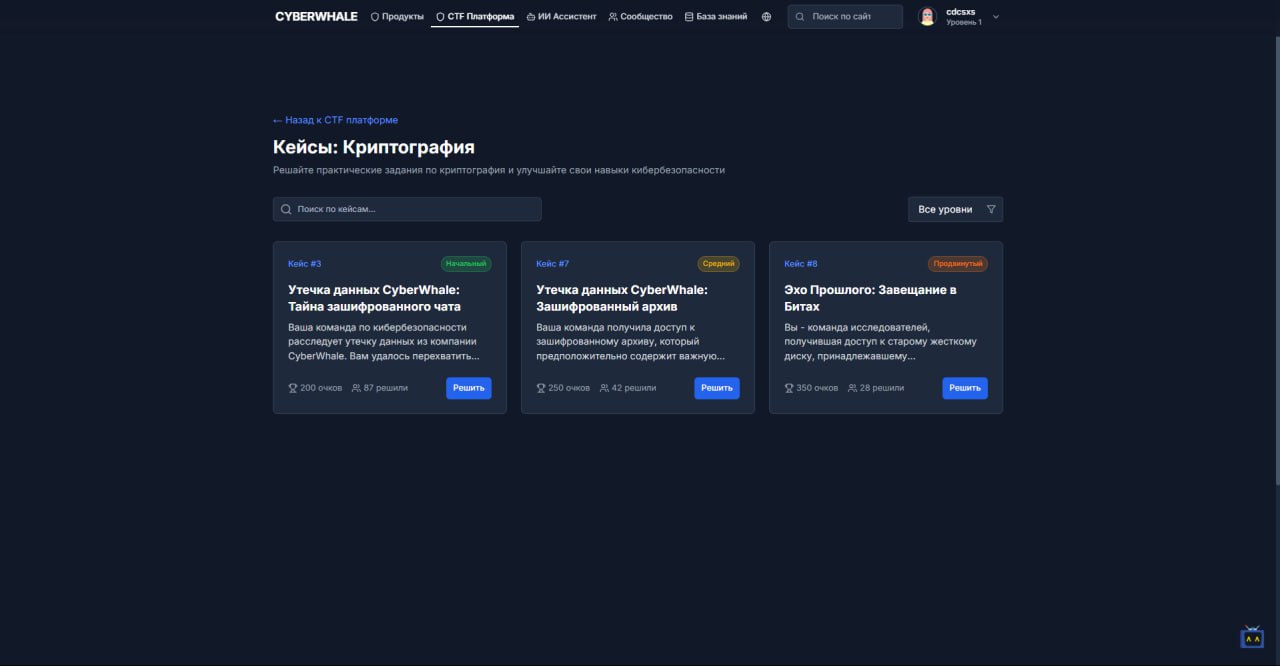Expand the user profile chevron
1280x666 pixels.
(996, 17)
